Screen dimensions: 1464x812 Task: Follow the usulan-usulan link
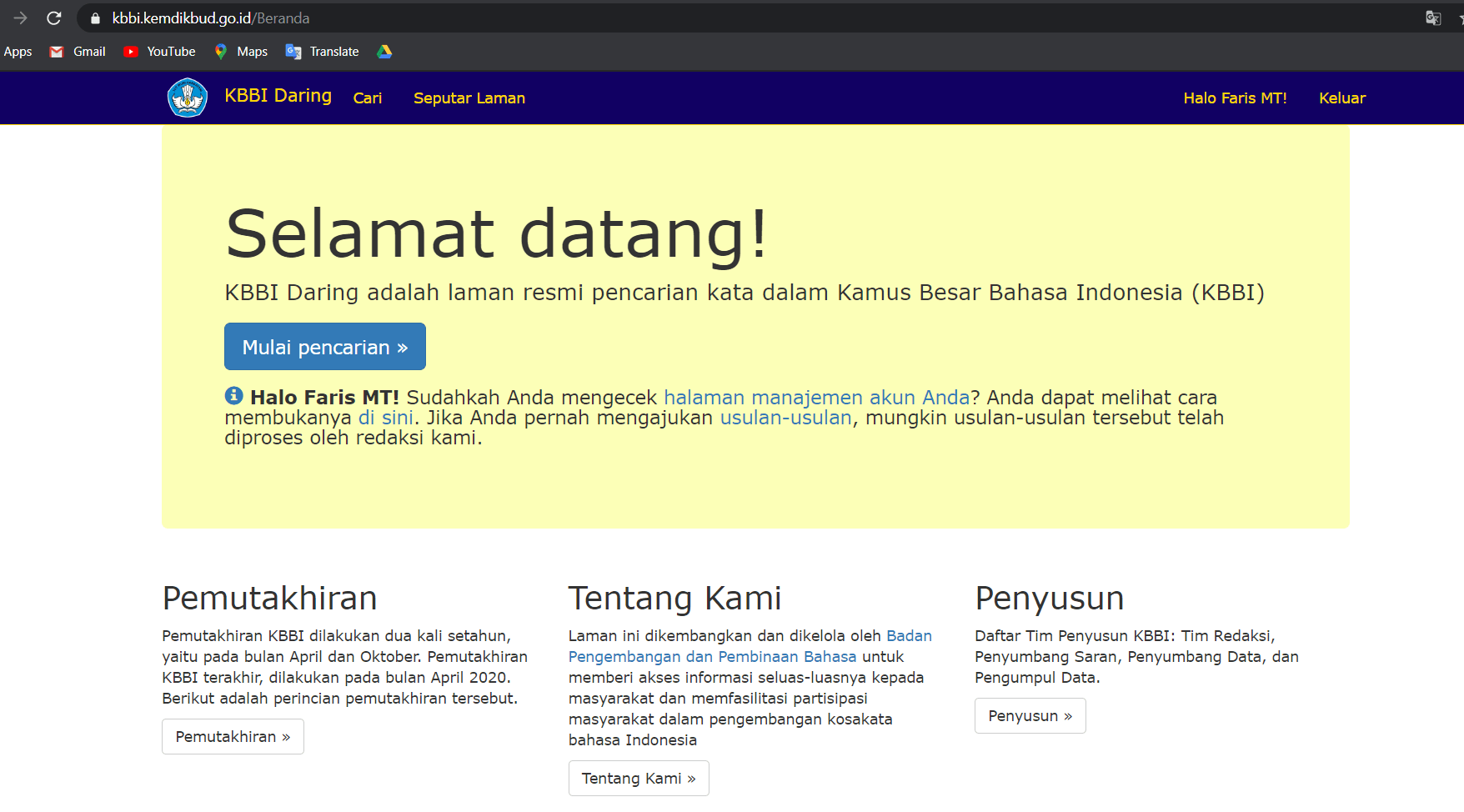tap(785, 418)
